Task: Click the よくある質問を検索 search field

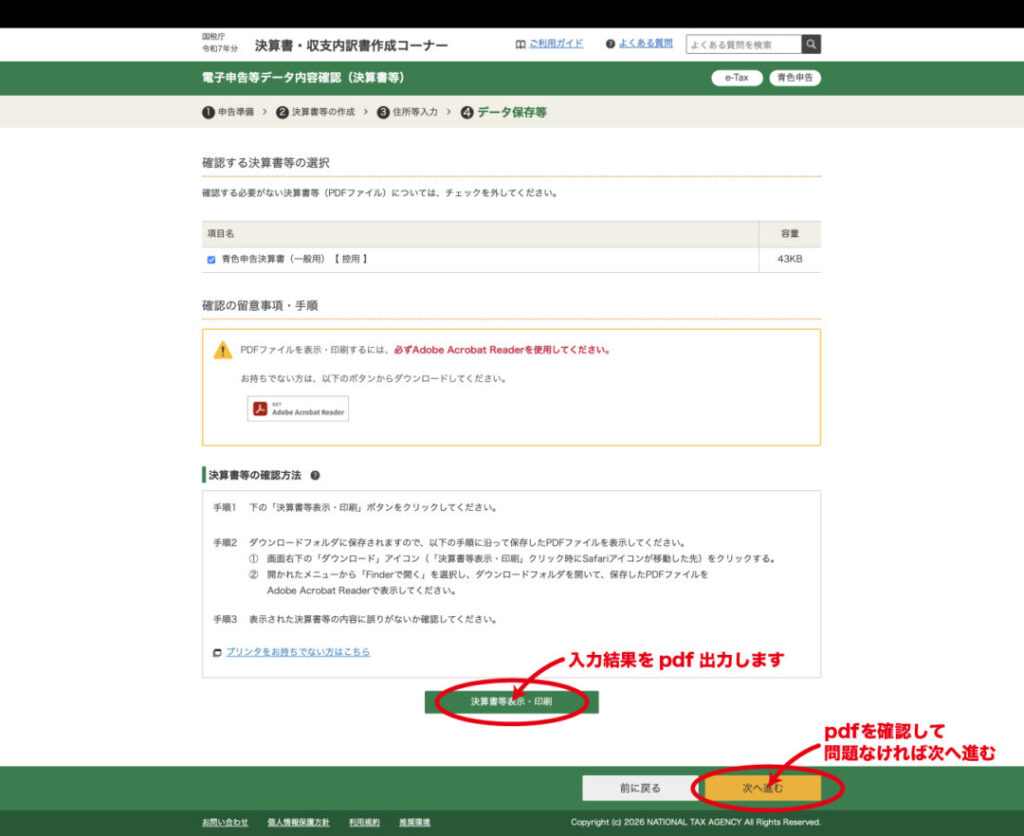Action: 743,45
